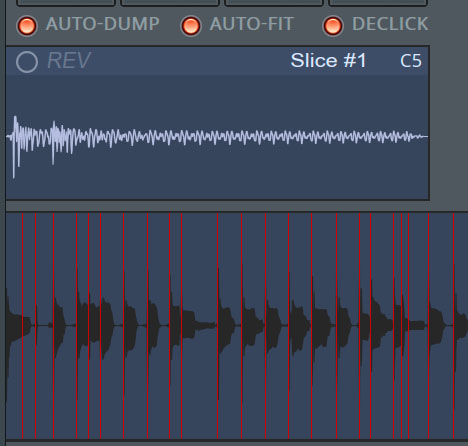Enable the REV reverse toggle
The image size is (468, 446).
[27, 62]
